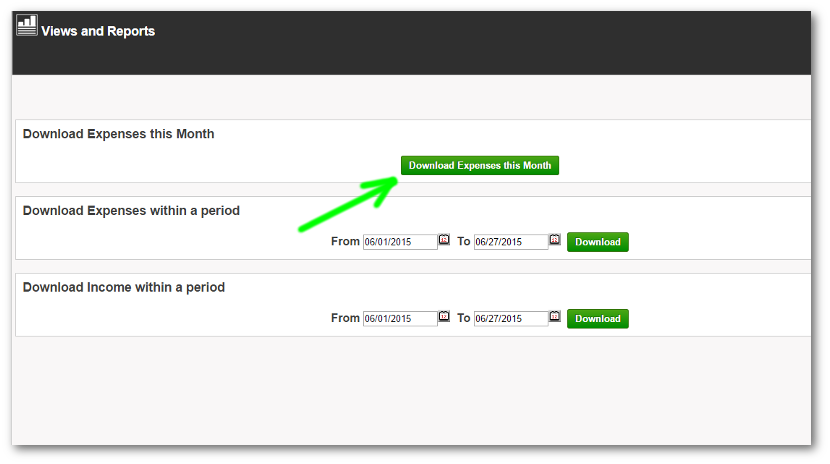Click the To label in Income period section
Image resolution: width=830 pixels, height=464 pixels.
point(464,318)
